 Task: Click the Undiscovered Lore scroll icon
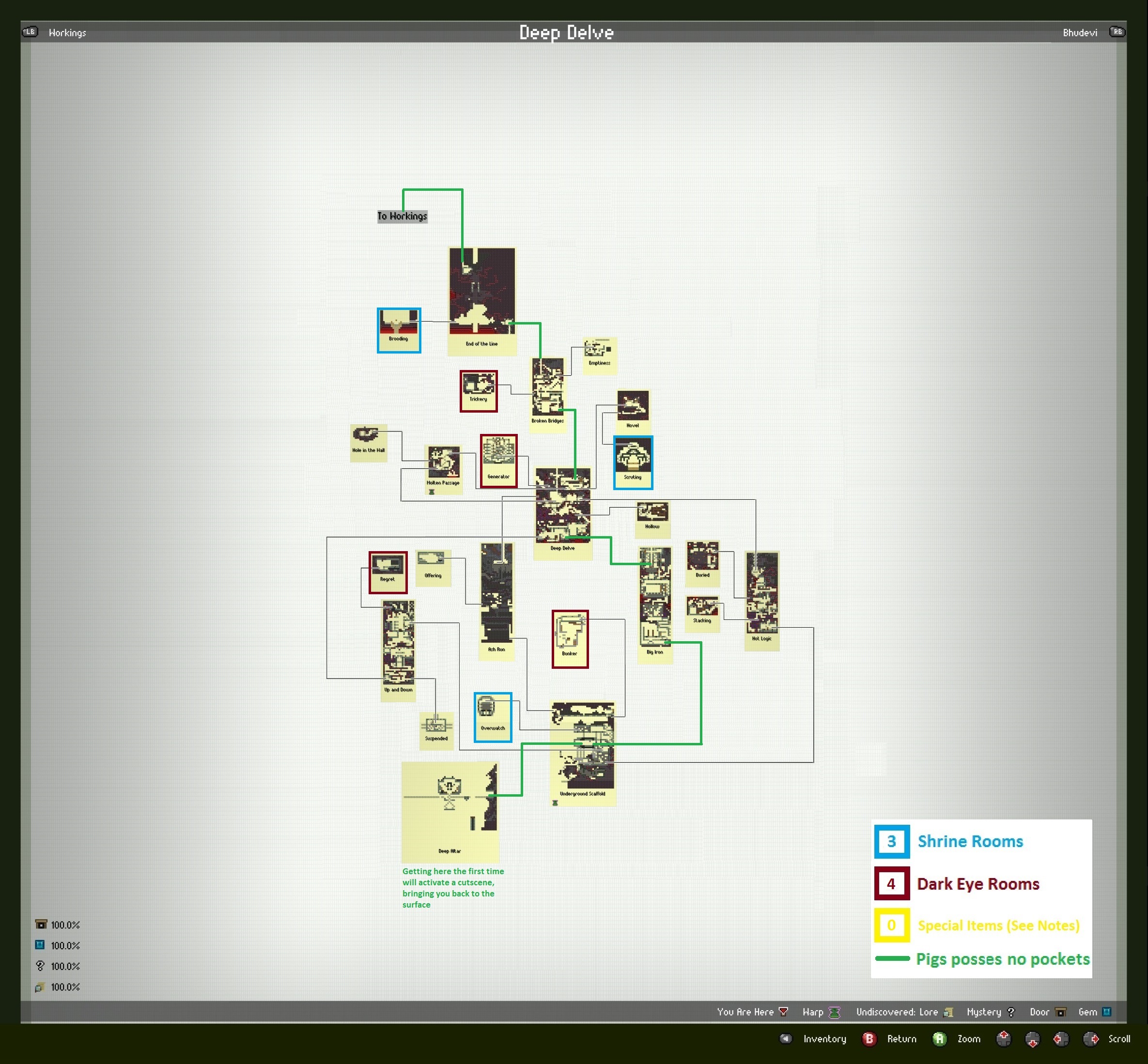click(x=949, y=1012)
